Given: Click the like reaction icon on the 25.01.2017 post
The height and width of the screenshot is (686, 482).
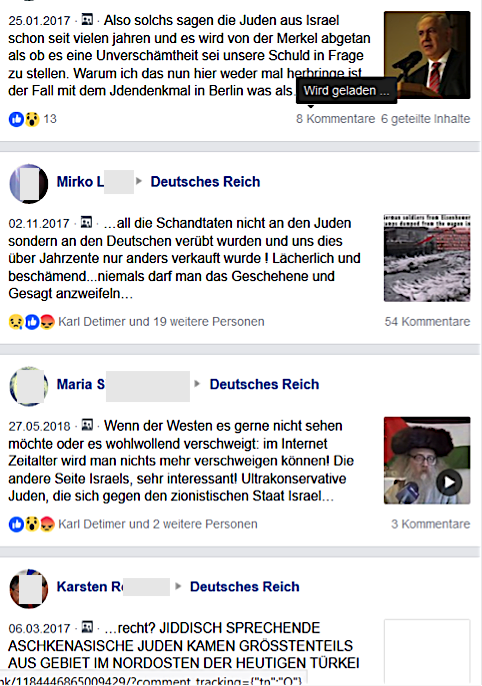Looking at the screenshot, I should coord(16,119).
